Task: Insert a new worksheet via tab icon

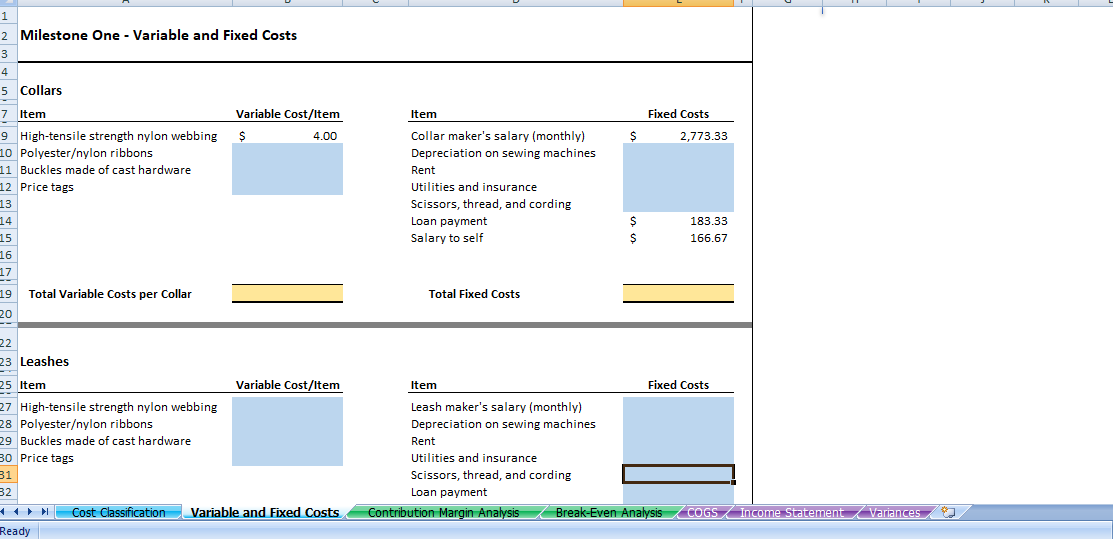Action: click(x=950, y=512)
